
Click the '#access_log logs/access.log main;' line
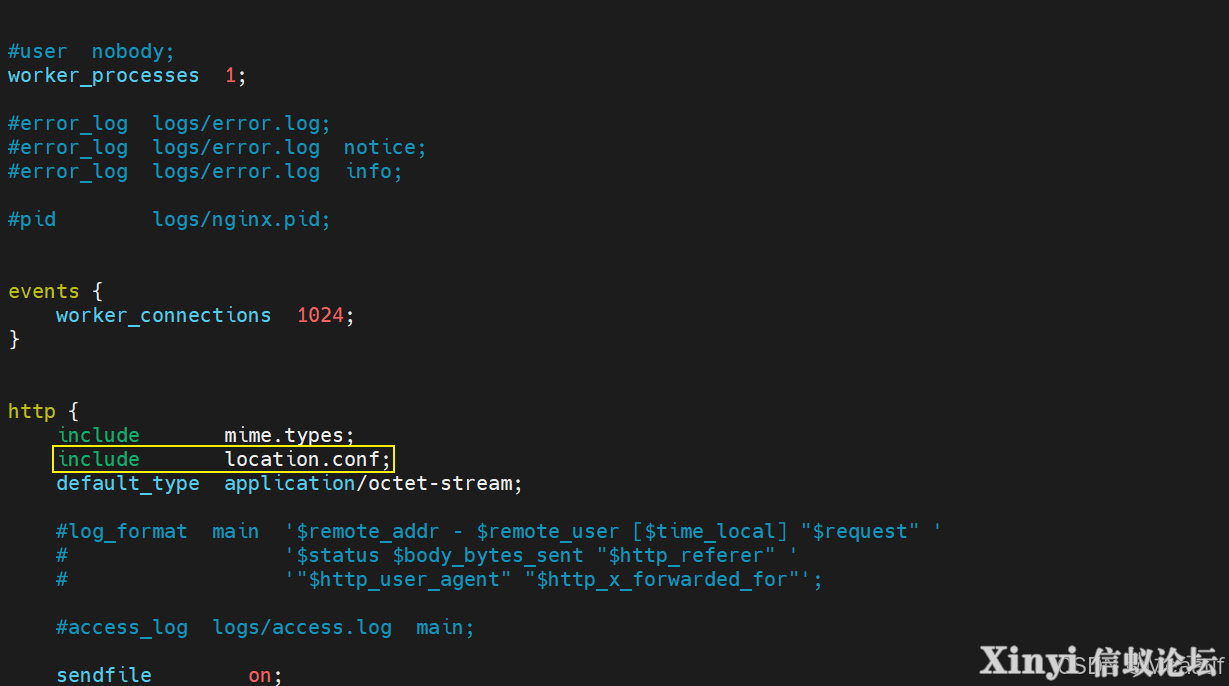click(x=265, y=627)
